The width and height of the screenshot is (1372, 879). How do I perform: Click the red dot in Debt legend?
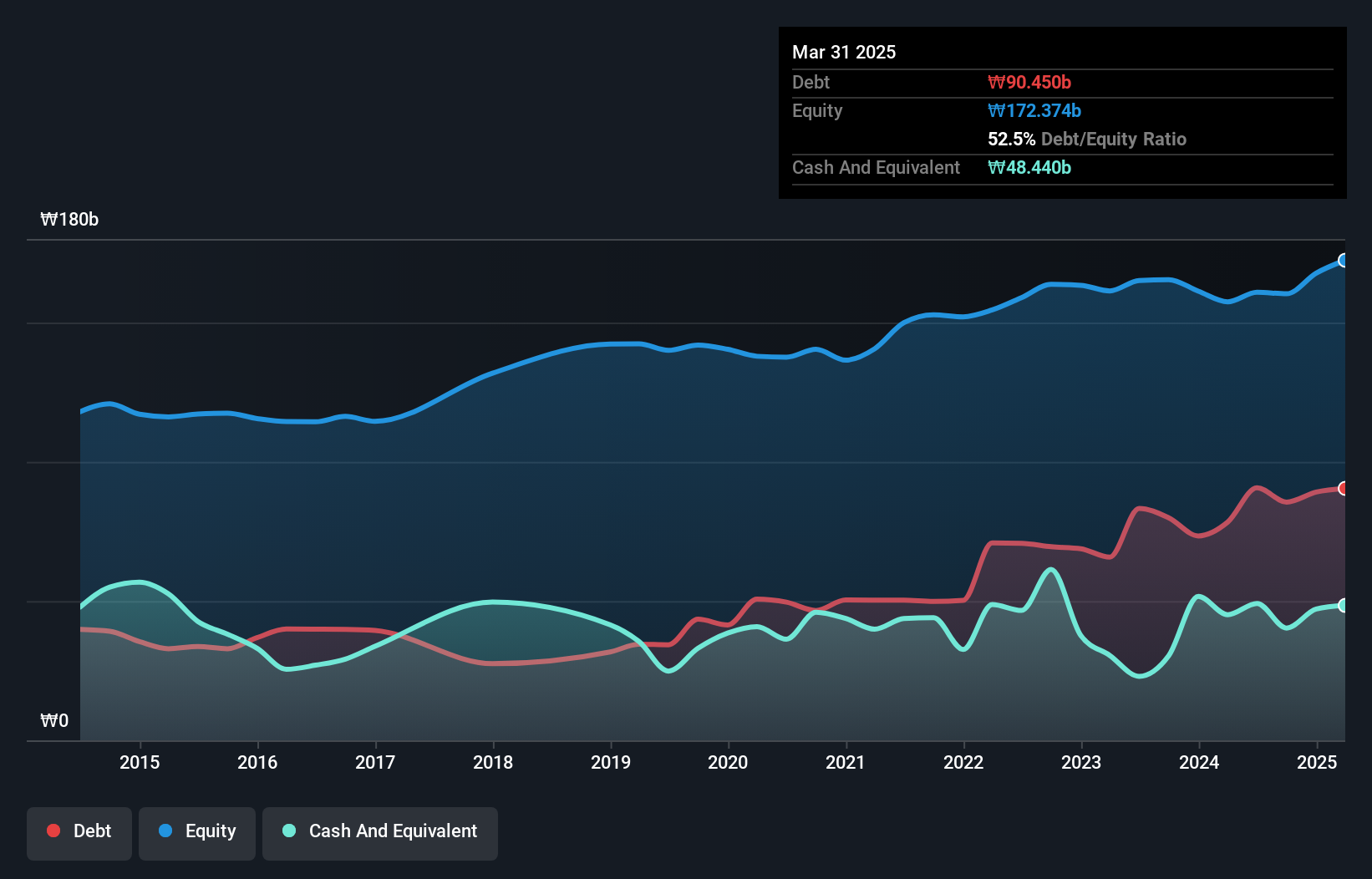(53, 831)
